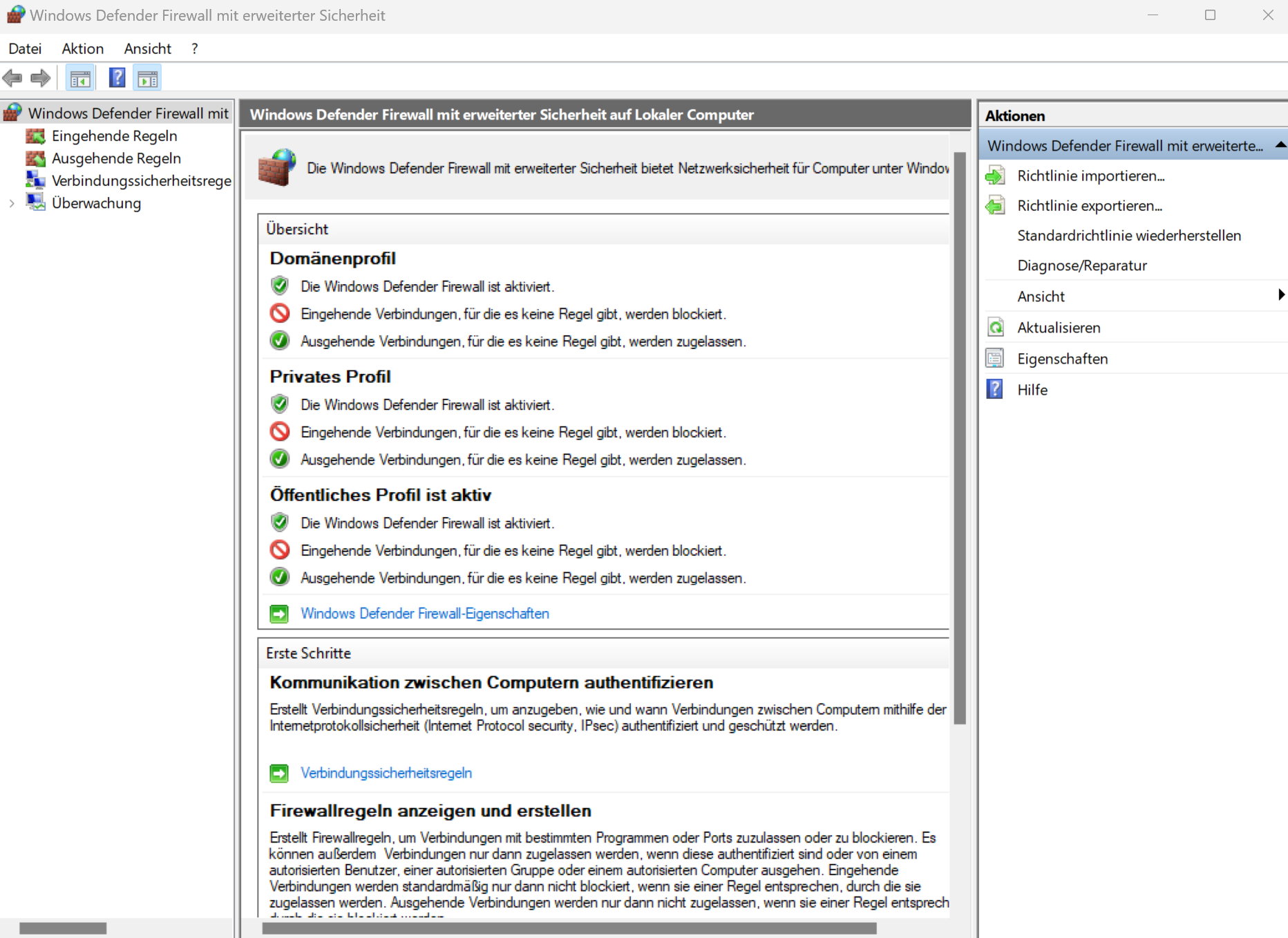Click Domänenprofil firewall activated shield icon

click(280, 285)
